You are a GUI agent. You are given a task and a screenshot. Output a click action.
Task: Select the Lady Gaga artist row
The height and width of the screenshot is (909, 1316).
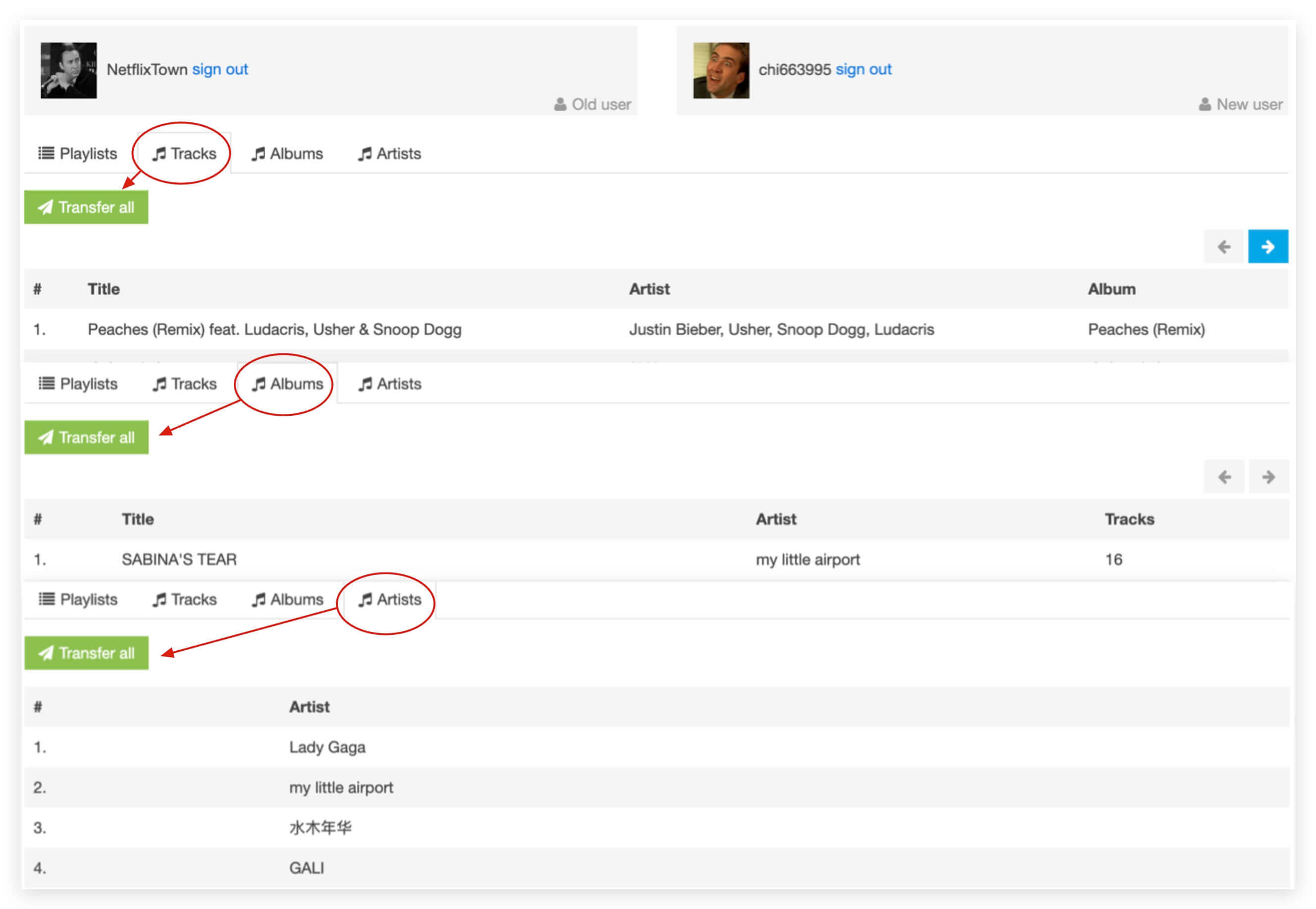pos(328,747)
